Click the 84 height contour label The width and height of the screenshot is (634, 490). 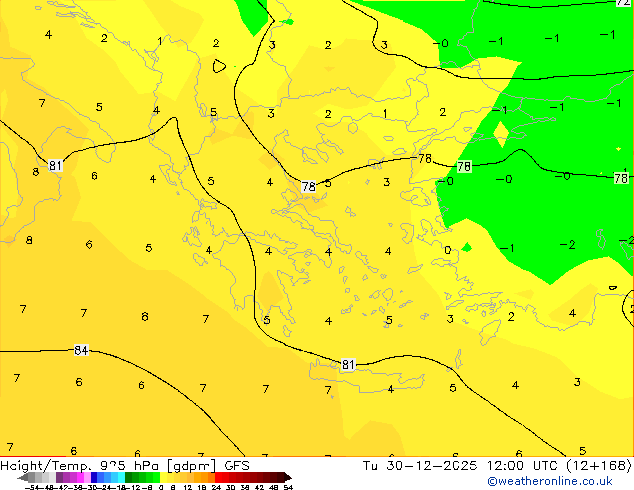[81, 350]
